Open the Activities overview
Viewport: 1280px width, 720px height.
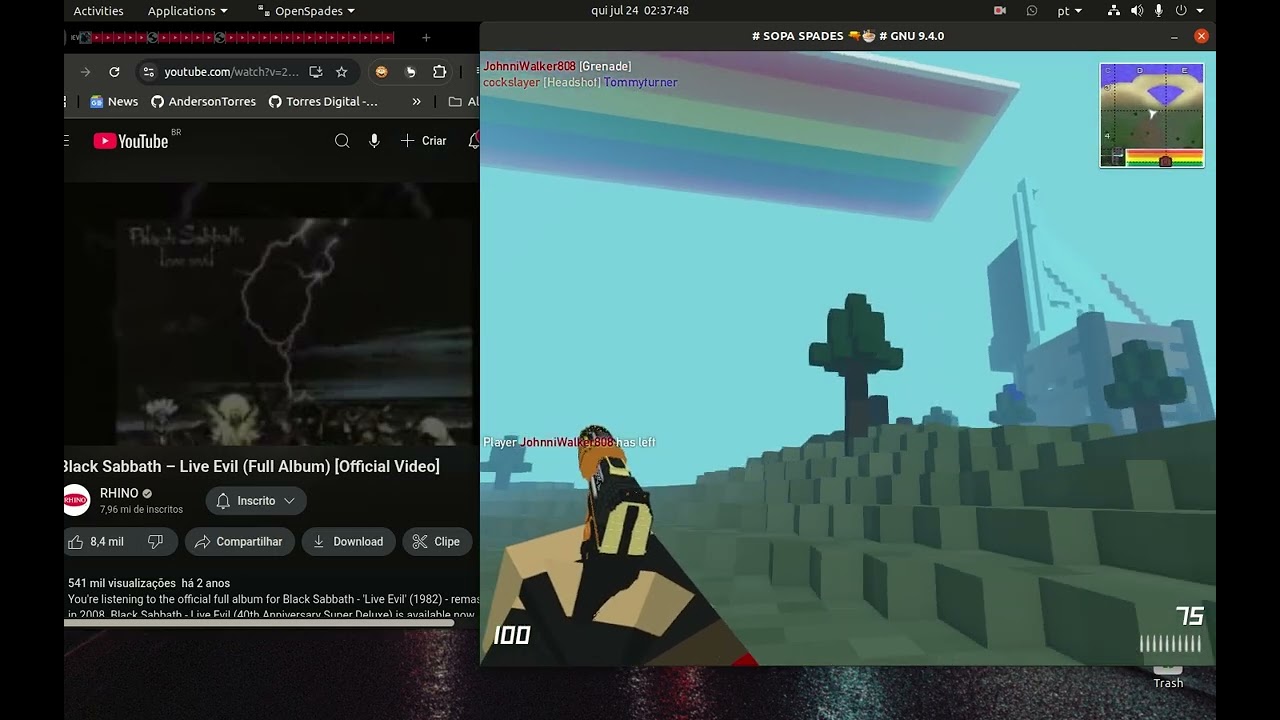[98, 11]
